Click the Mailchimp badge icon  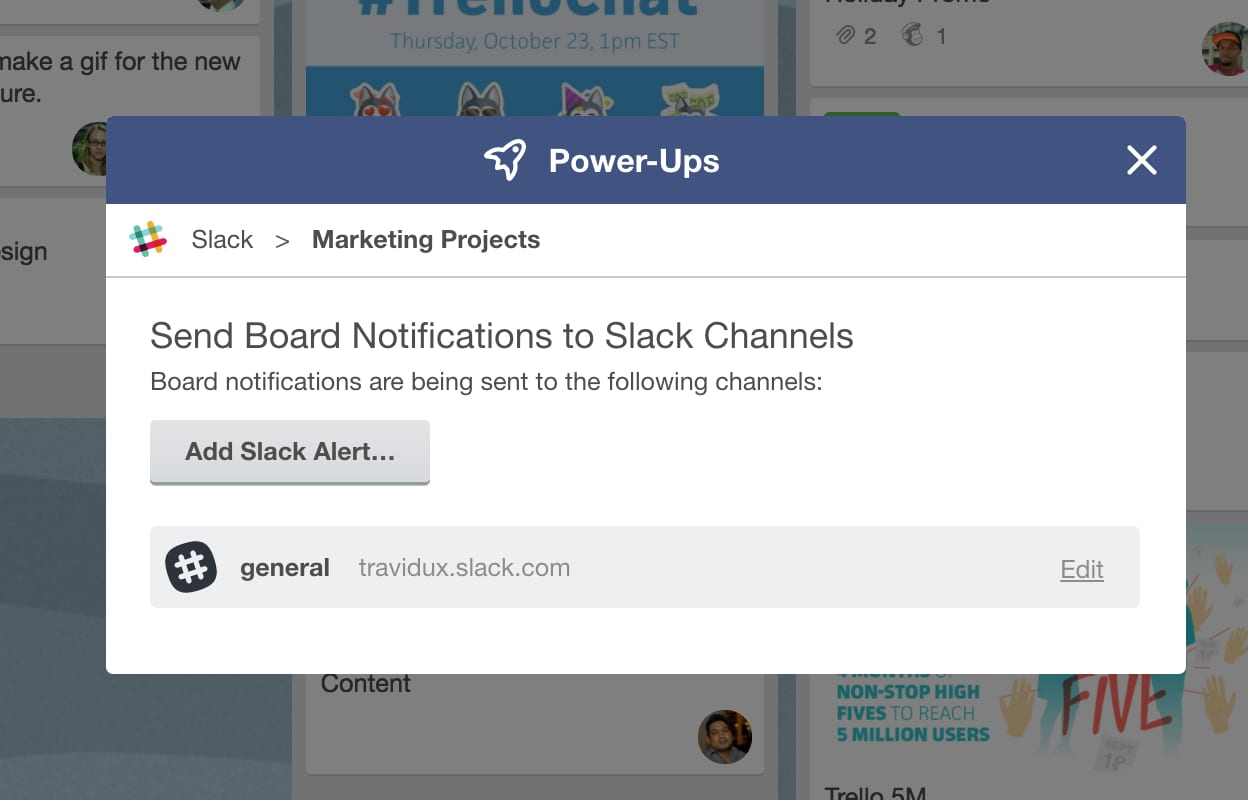click(x=912, y=36)
